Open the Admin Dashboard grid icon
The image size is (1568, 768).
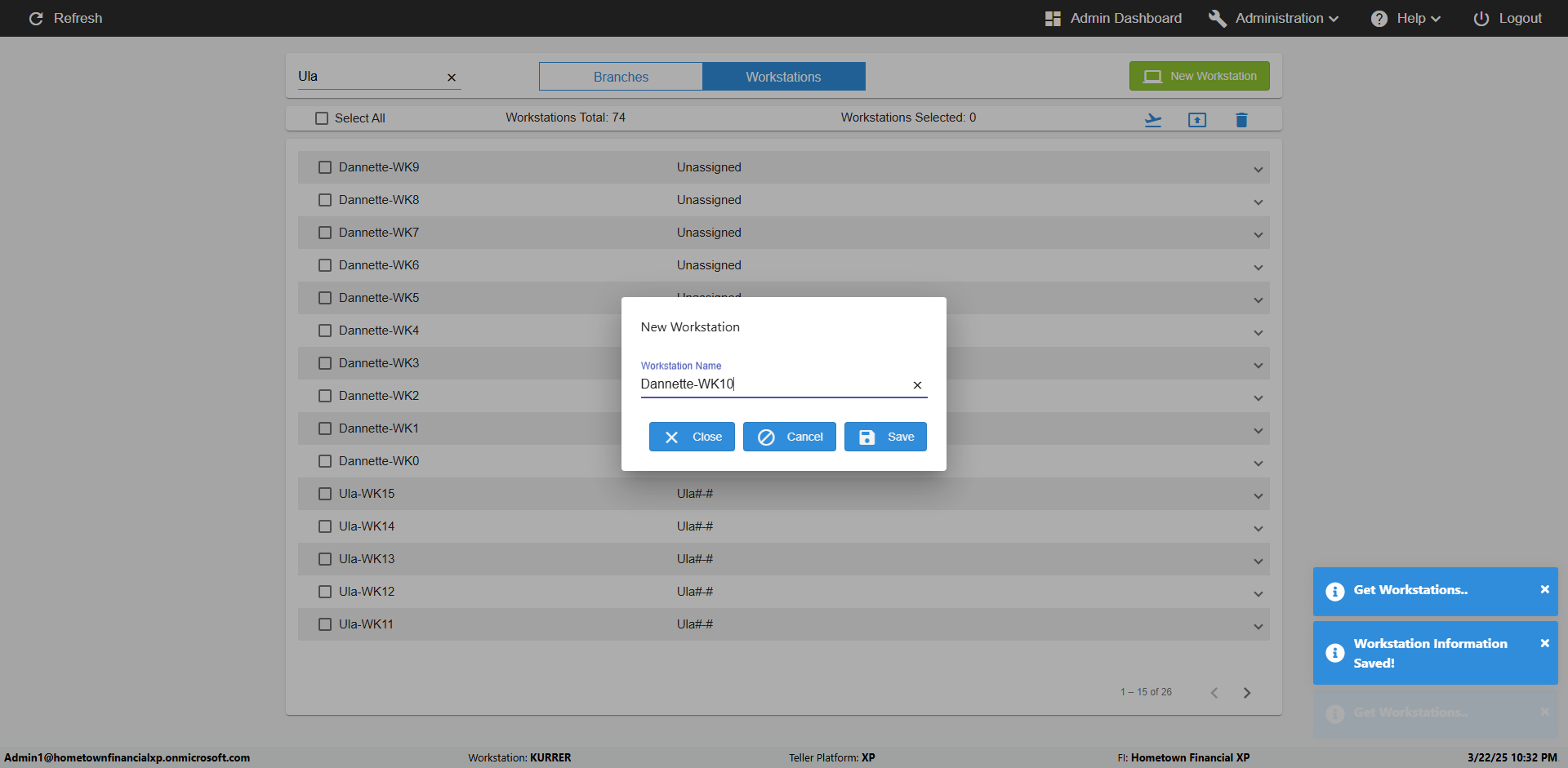click(1053, 18)
